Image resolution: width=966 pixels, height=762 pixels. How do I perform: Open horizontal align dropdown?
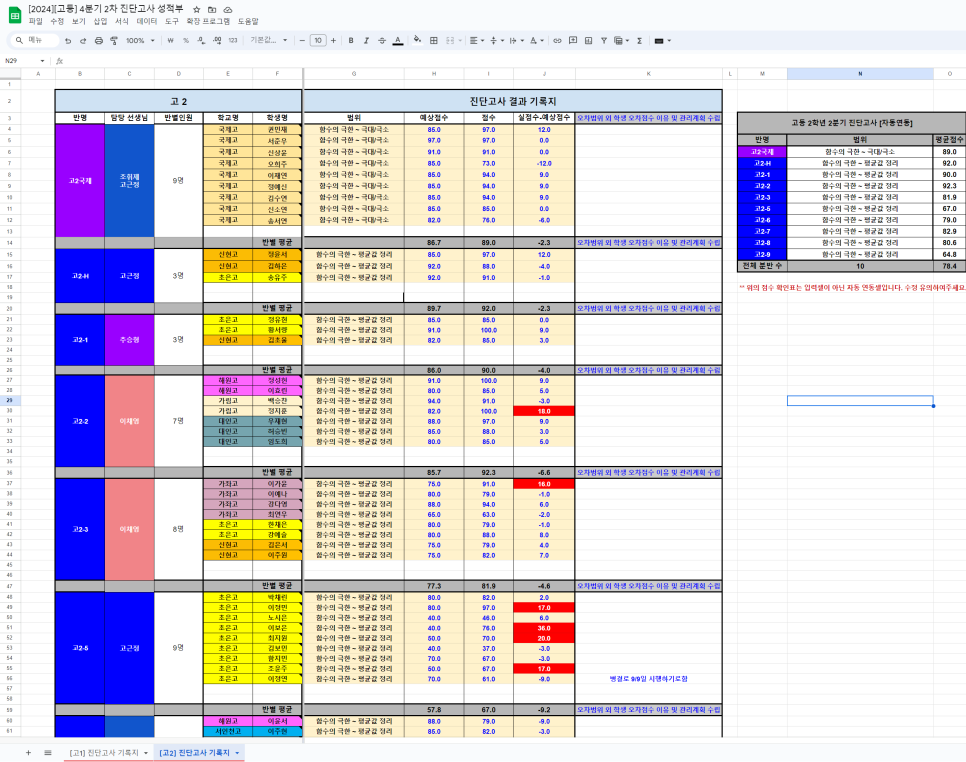click(477, 41)
